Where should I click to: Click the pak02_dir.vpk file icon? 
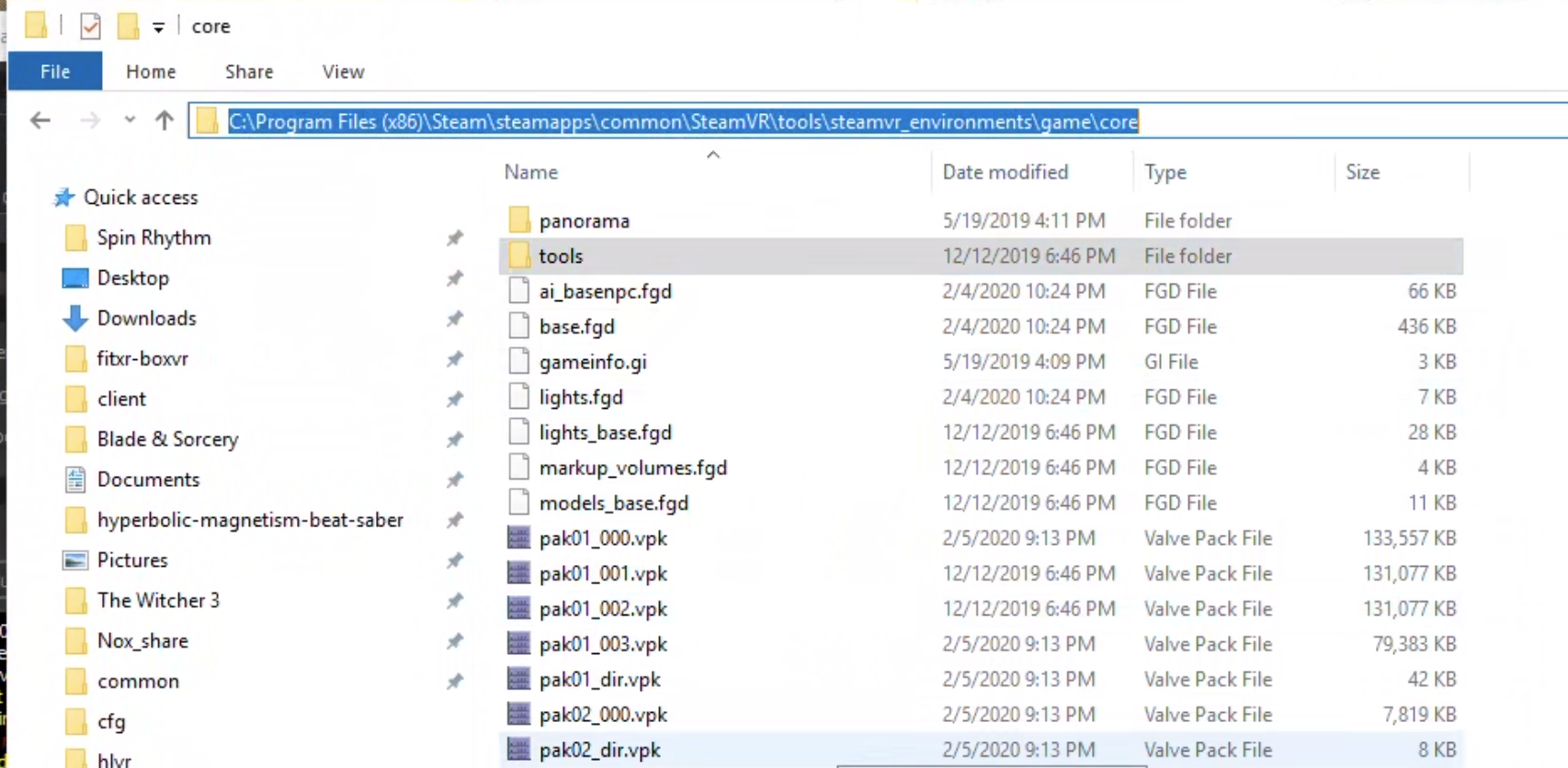519,750
